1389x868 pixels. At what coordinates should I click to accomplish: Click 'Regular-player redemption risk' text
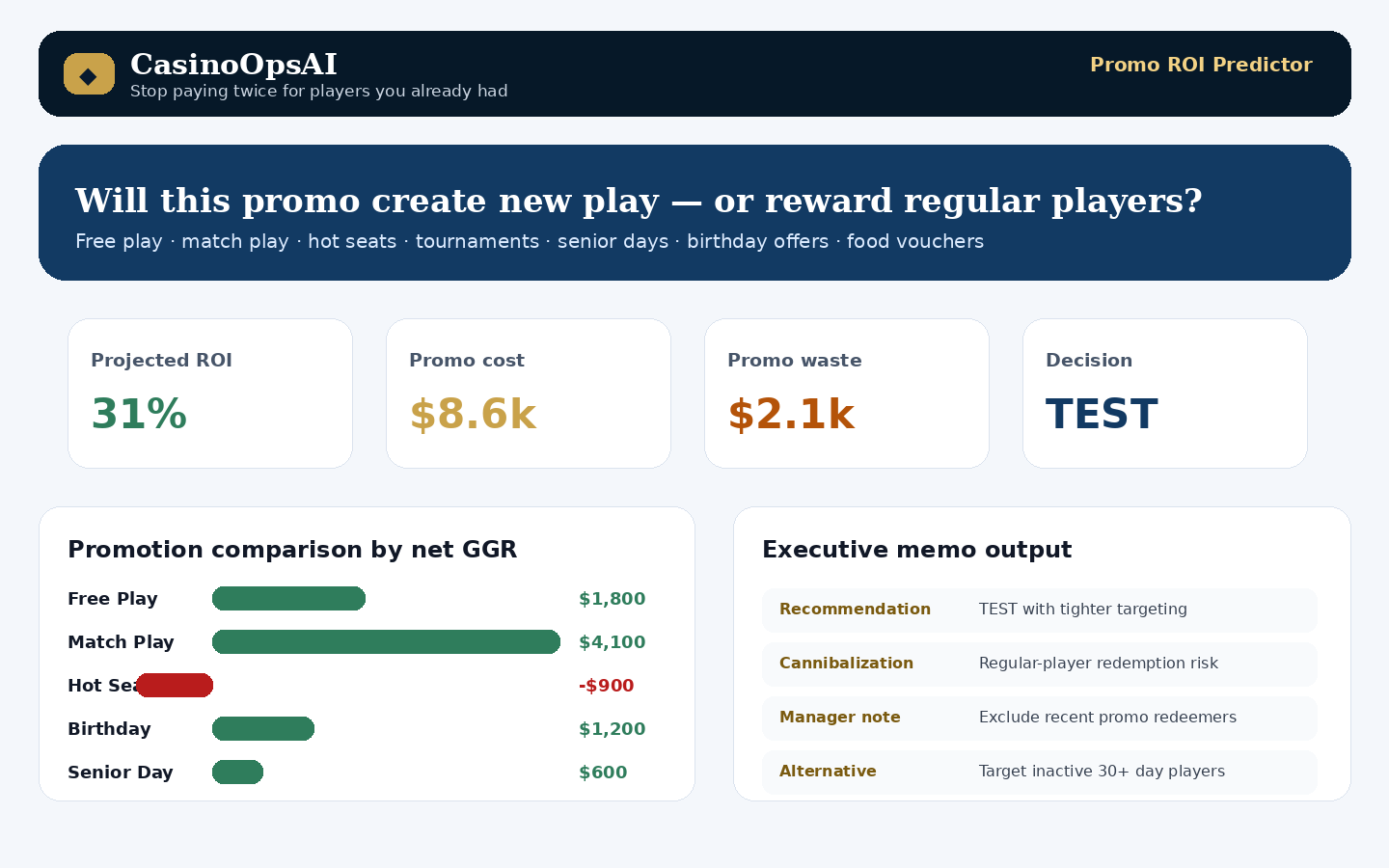click(x=1099, y=664)
